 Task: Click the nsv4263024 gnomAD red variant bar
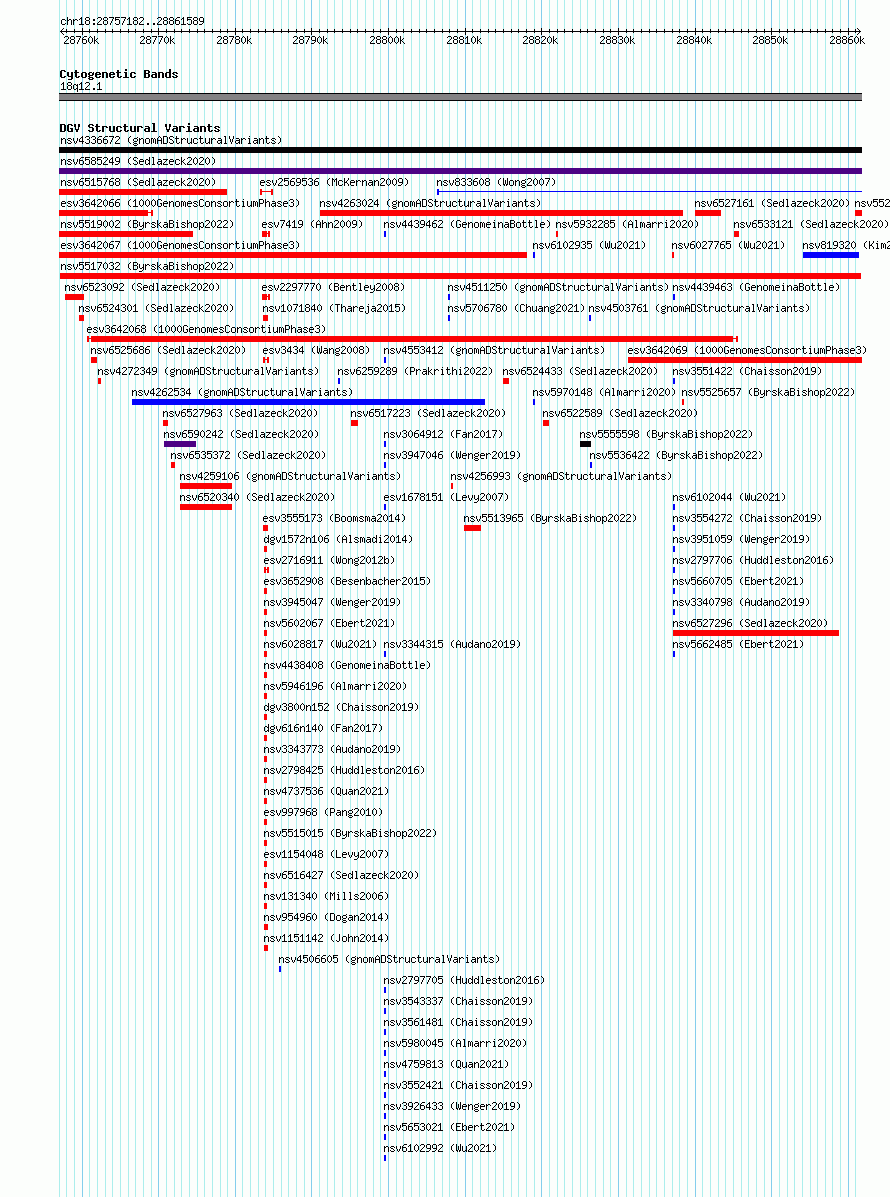(501, 213)
